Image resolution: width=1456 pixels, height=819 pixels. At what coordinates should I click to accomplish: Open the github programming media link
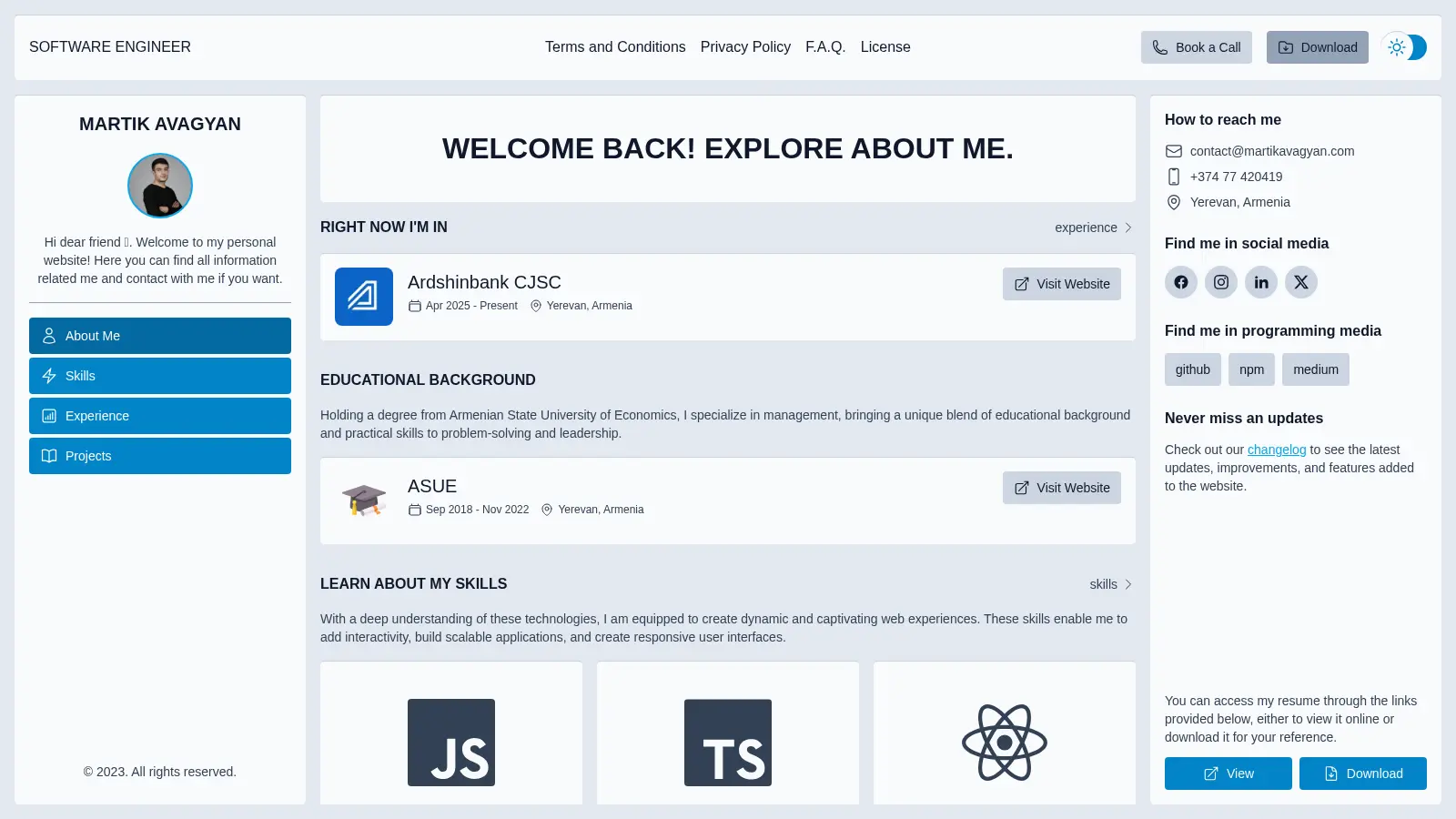[1193, 369]
